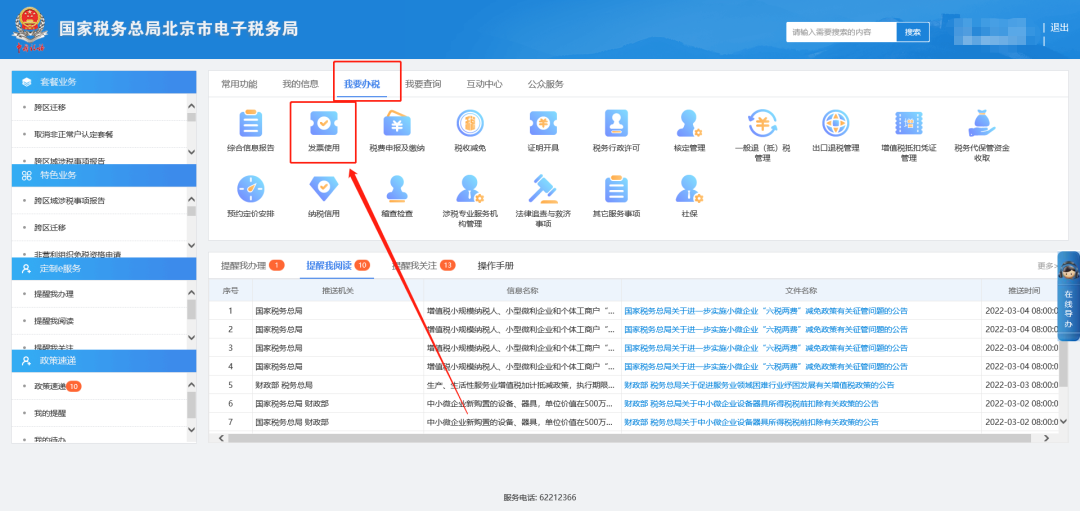Launch 出口退税管理 icon
The image size is (1080, 511).
[x=835, y=125]
